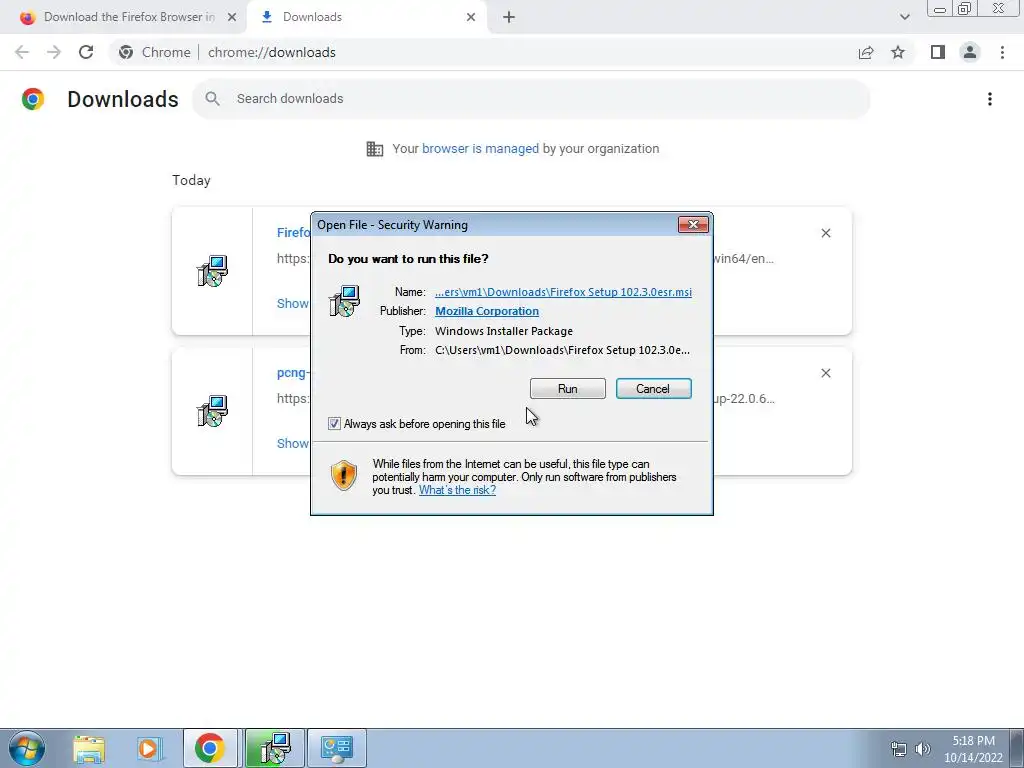Remove the Firefox download entry from the list
This screenshot has width=1024, height=768.
pyautogui.click(x=825, y=233)
